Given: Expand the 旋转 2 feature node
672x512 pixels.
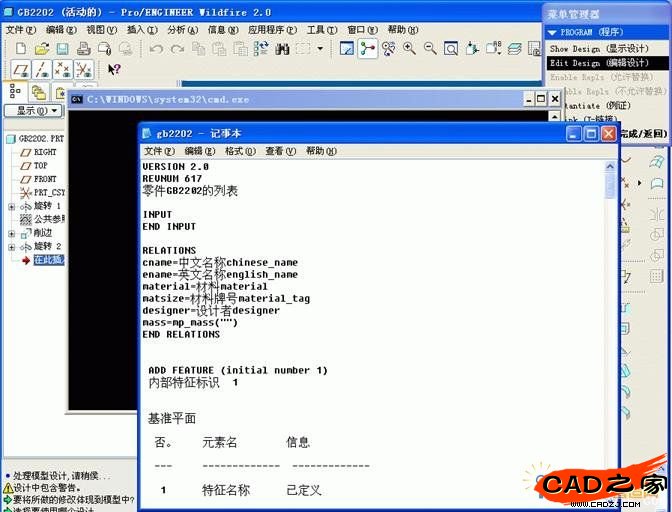Looking at the screenshot, I should 12,247.
